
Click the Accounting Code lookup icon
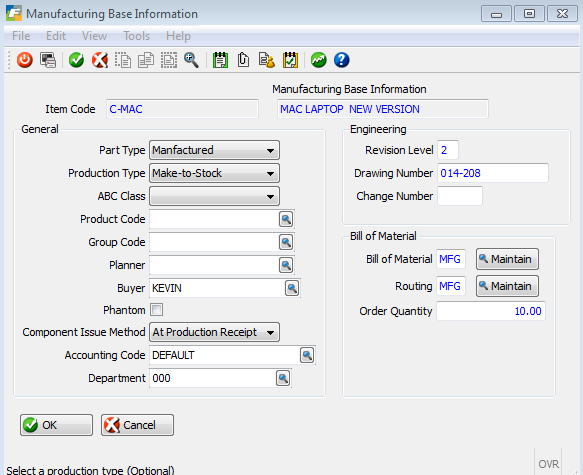pyautogui.click(x=307, y=355)
